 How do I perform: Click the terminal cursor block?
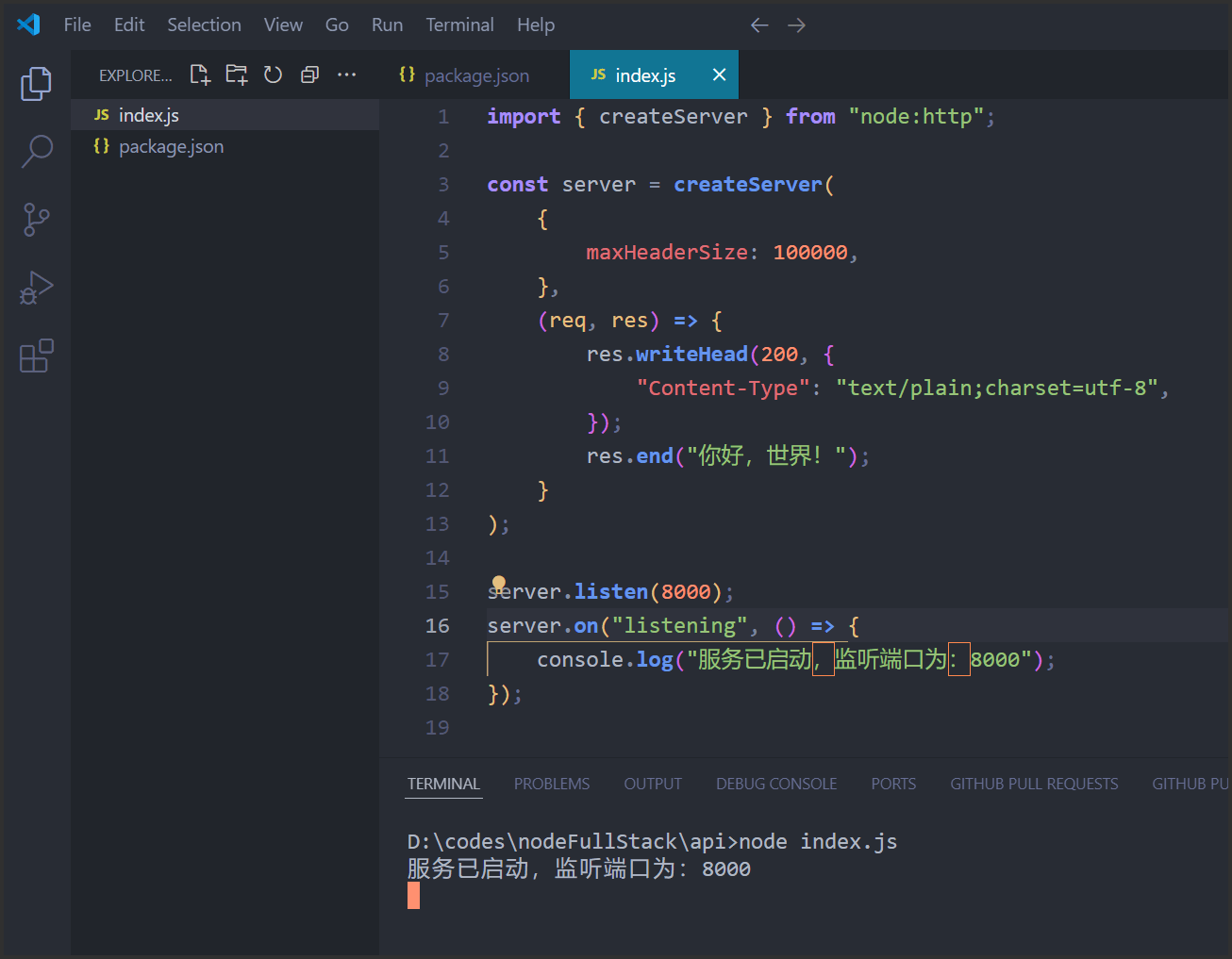click(413, 896)
